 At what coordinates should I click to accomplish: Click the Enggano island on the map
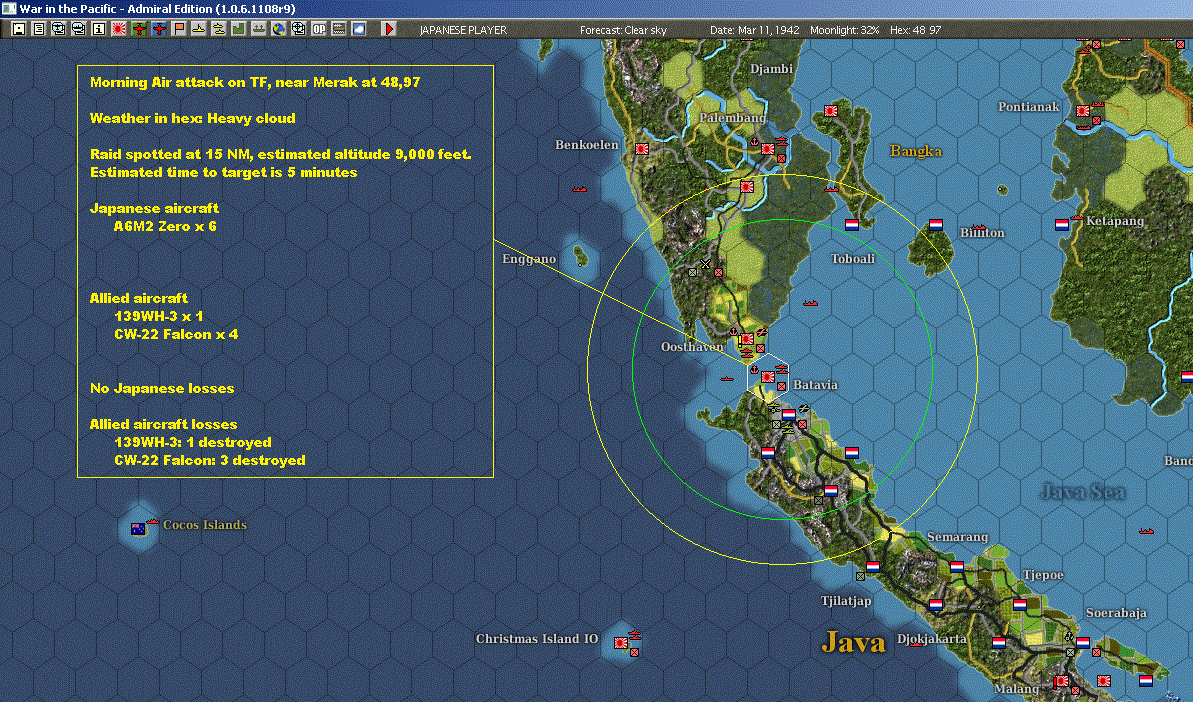coord(581,256)
